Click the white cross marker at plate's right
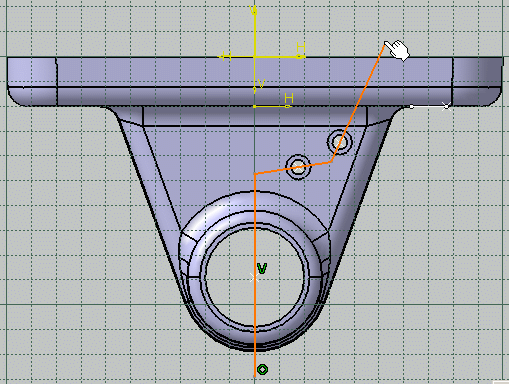509x384 pixels. click(446, 106)
